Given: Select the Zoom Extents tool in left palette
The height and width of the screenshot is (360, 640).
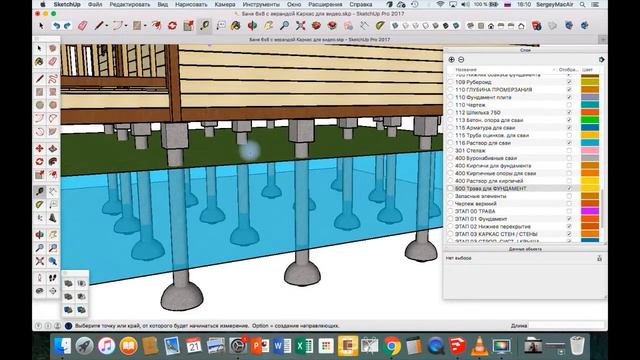Looking at the screenshot, I should 40,261.
